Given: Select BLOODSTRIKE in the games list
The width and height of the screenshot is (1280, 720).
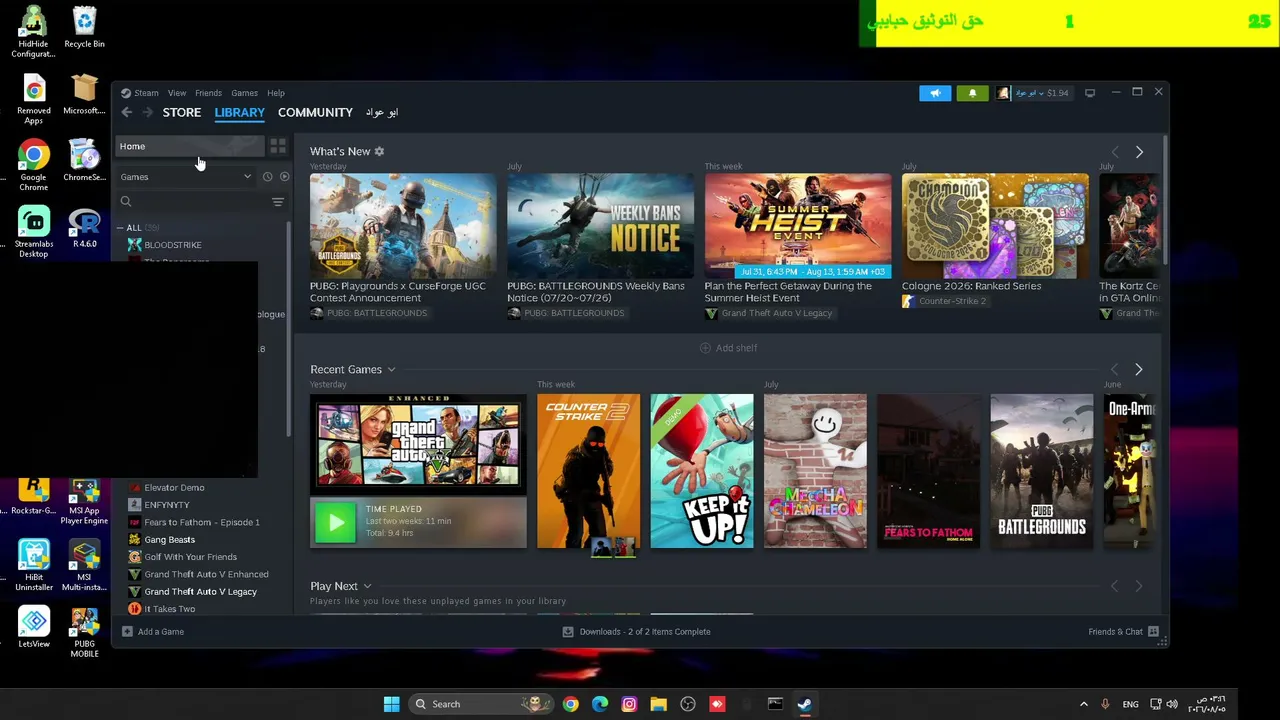Looking at the screenshot, I should point(172,245).
